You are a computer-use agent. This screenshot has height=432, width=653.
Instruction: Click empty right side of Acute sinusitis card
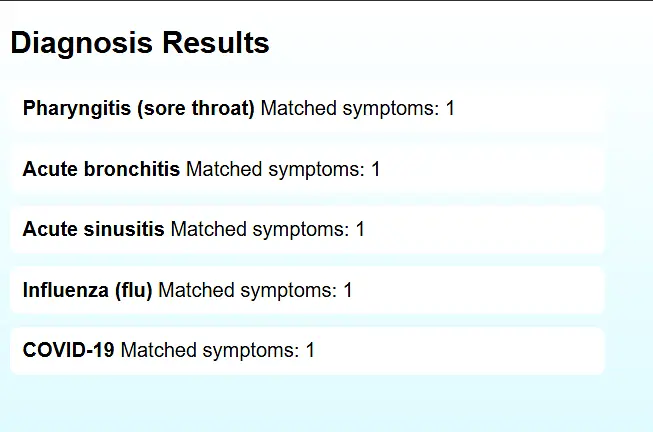(500, 230)
